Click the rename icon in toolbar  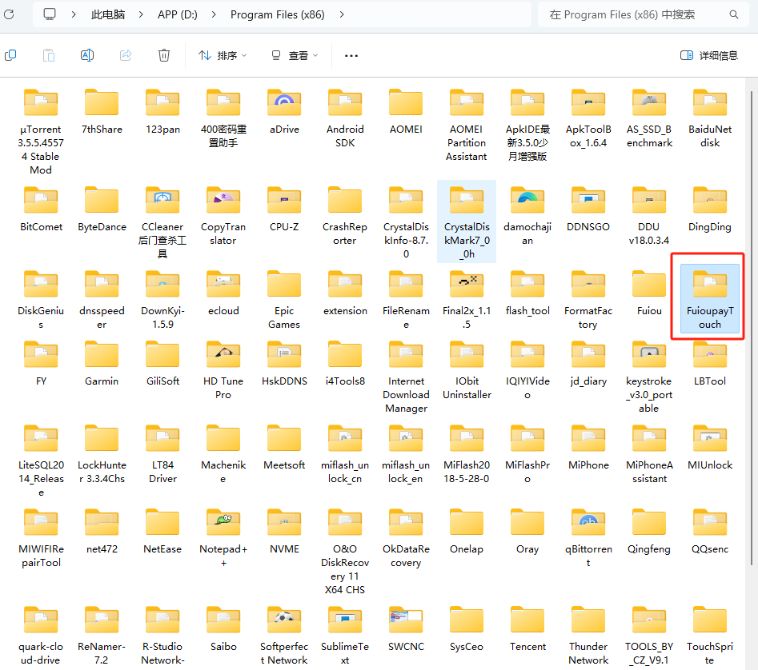pyautogui.click(x=87, y=56)
